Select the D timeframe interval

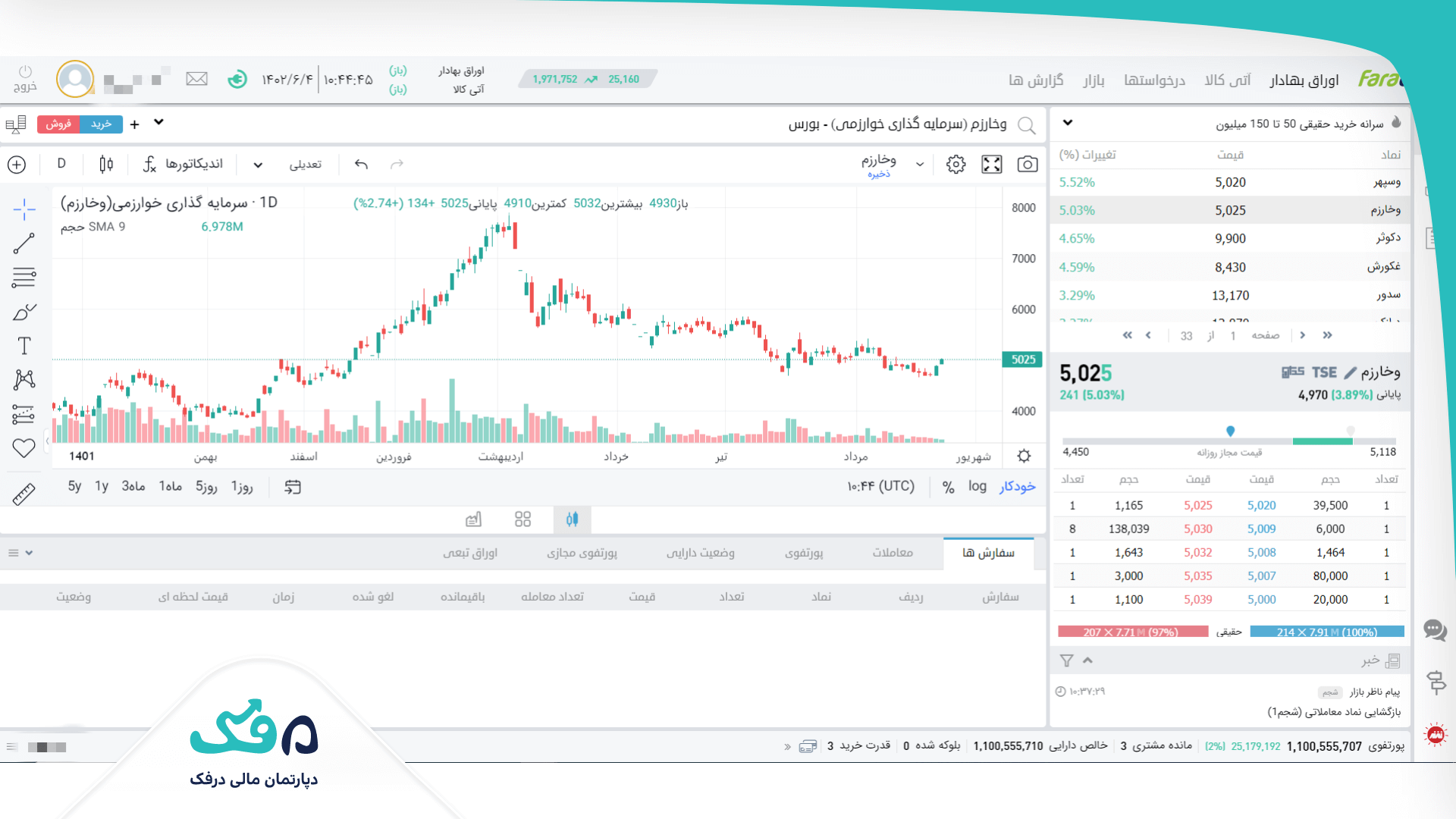pyautogui.click(x=61, y=164)
